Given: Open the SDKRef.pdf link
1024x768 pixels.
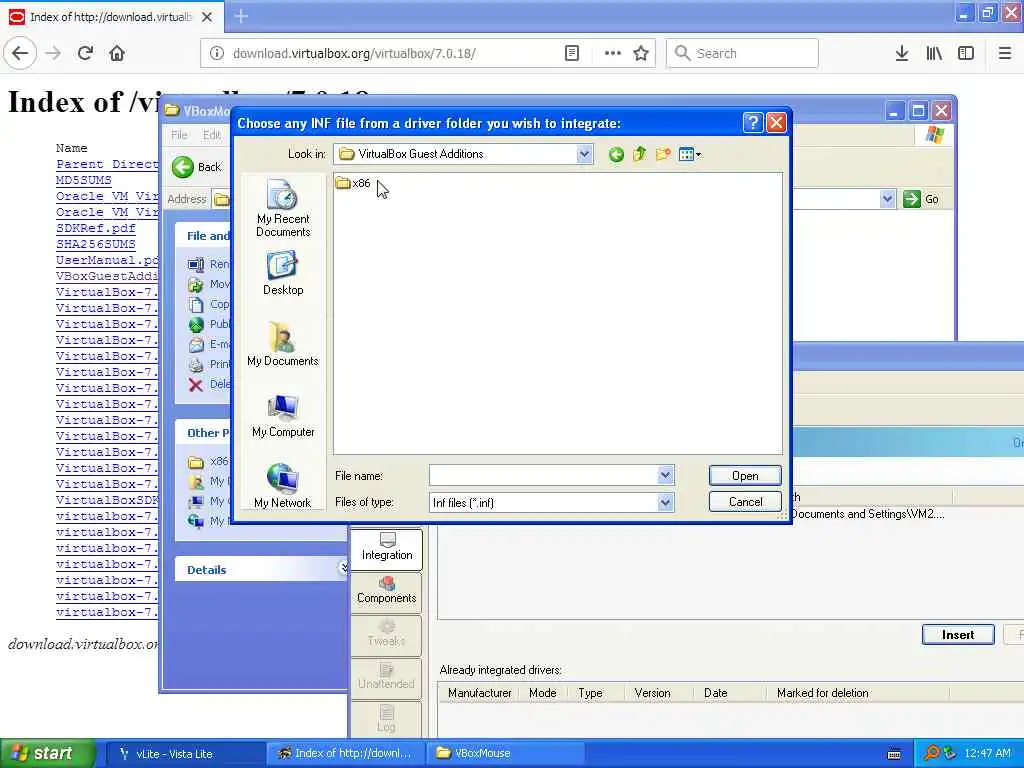Looking at the screenshot, I should point(95,228).
